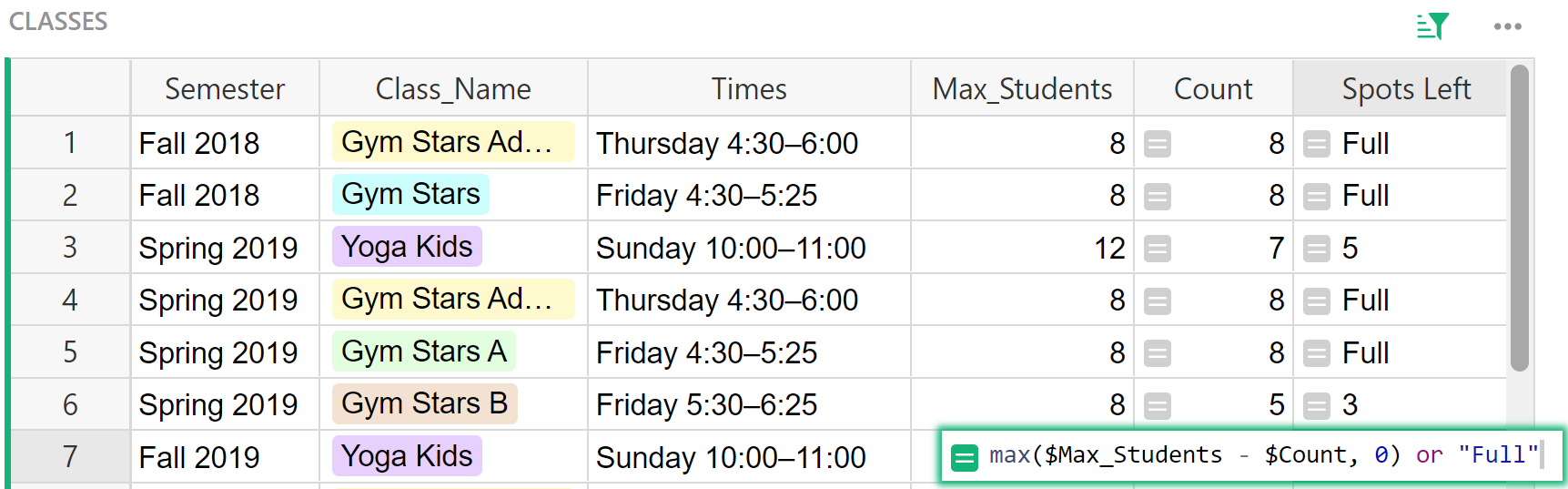The image size is (1568, 489).
Task: Open the sort and filter icon
Action: (x=1431, y=26)
